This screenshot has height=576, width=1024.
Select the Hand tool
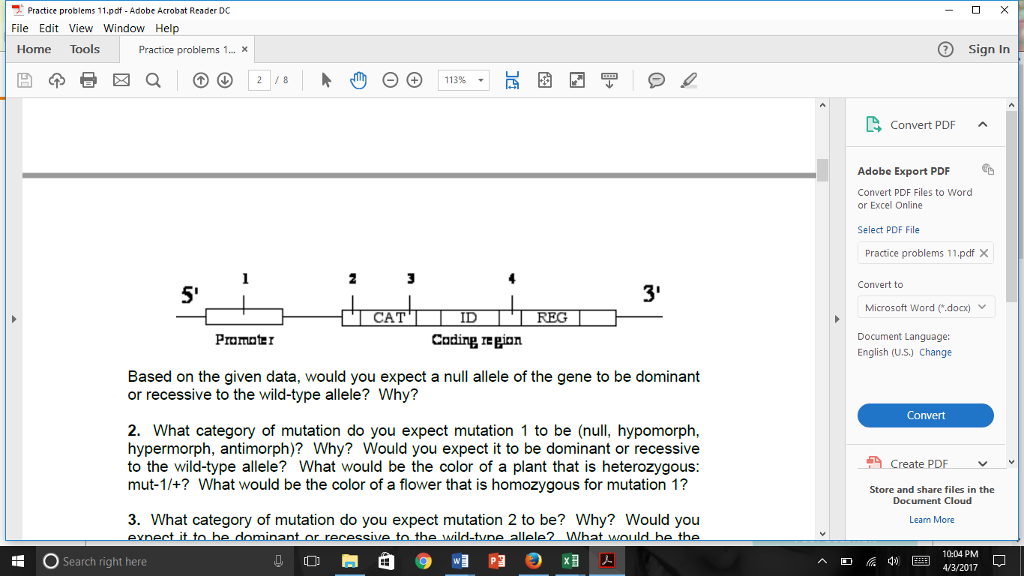tap(356, 80)
